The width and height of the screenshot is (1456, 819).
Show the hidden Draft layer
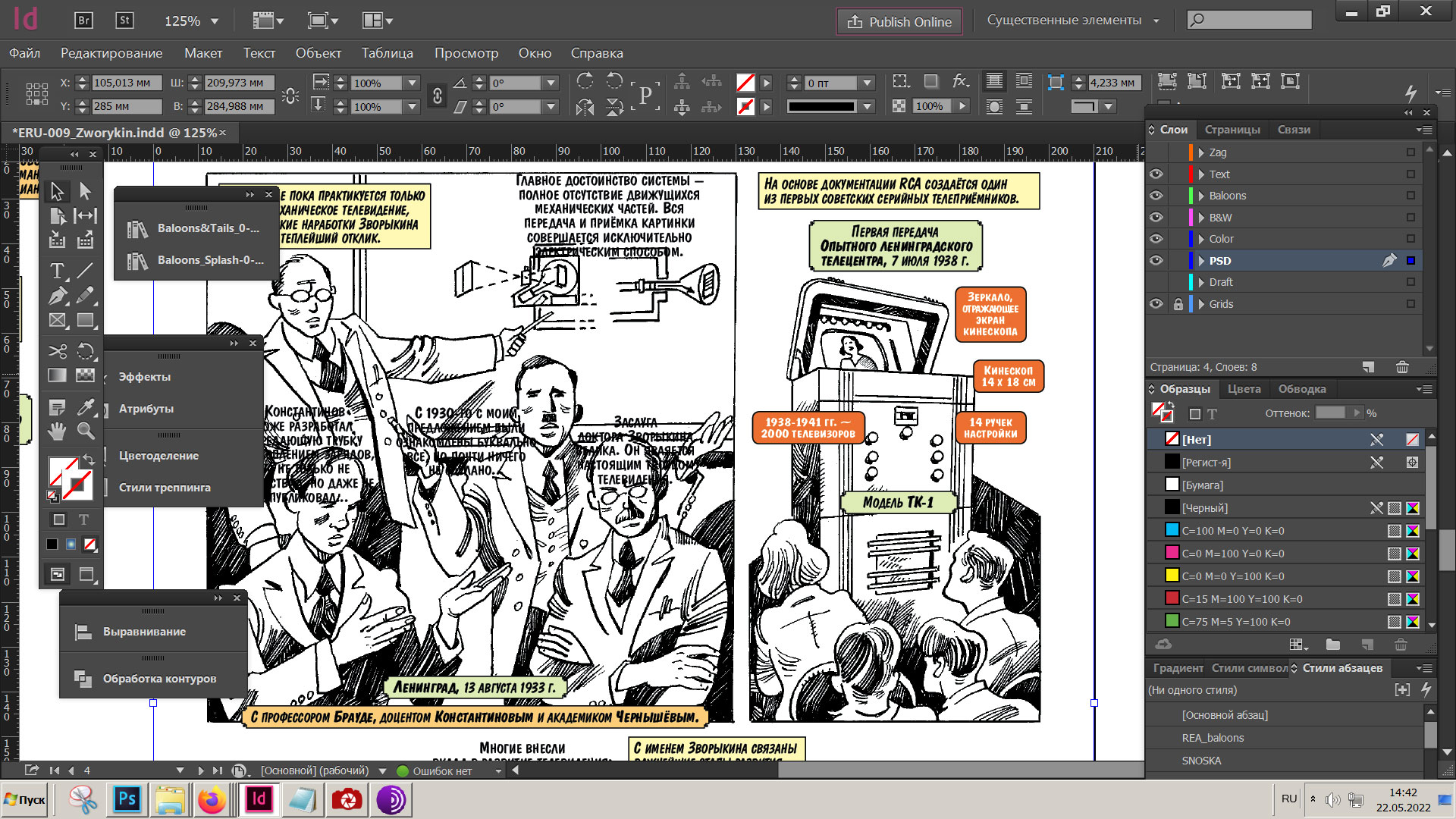1156,281
